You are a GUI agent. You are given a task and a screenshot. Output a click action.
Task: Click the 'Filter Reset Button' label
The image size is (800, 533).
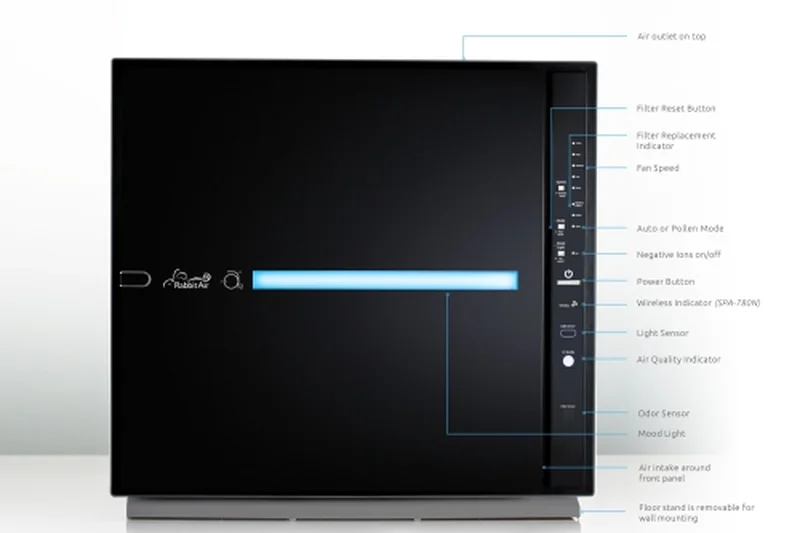pos(676,108)
